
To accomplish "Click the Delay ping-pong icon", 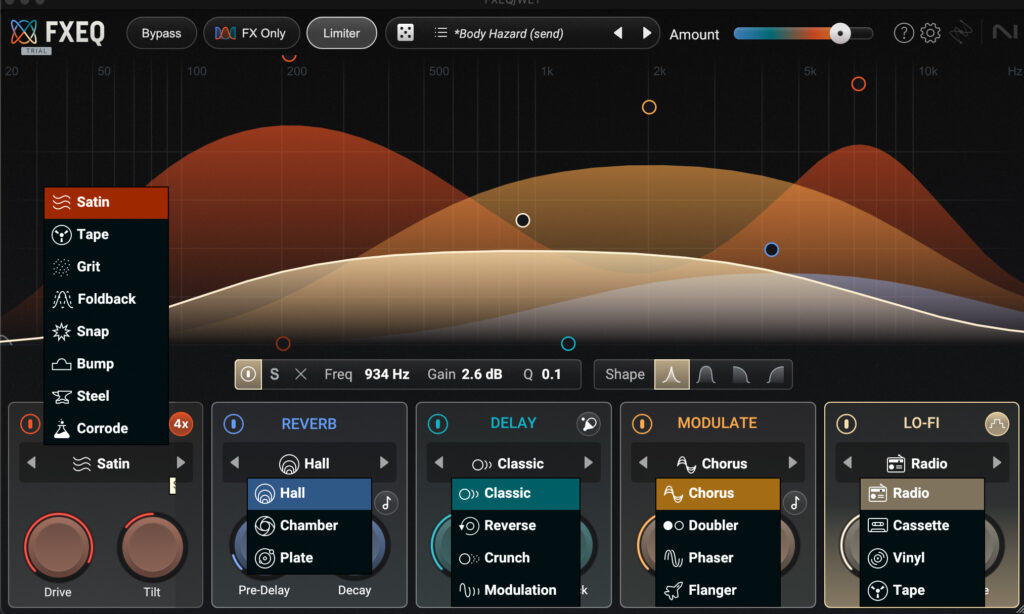I will click(588, 424).
